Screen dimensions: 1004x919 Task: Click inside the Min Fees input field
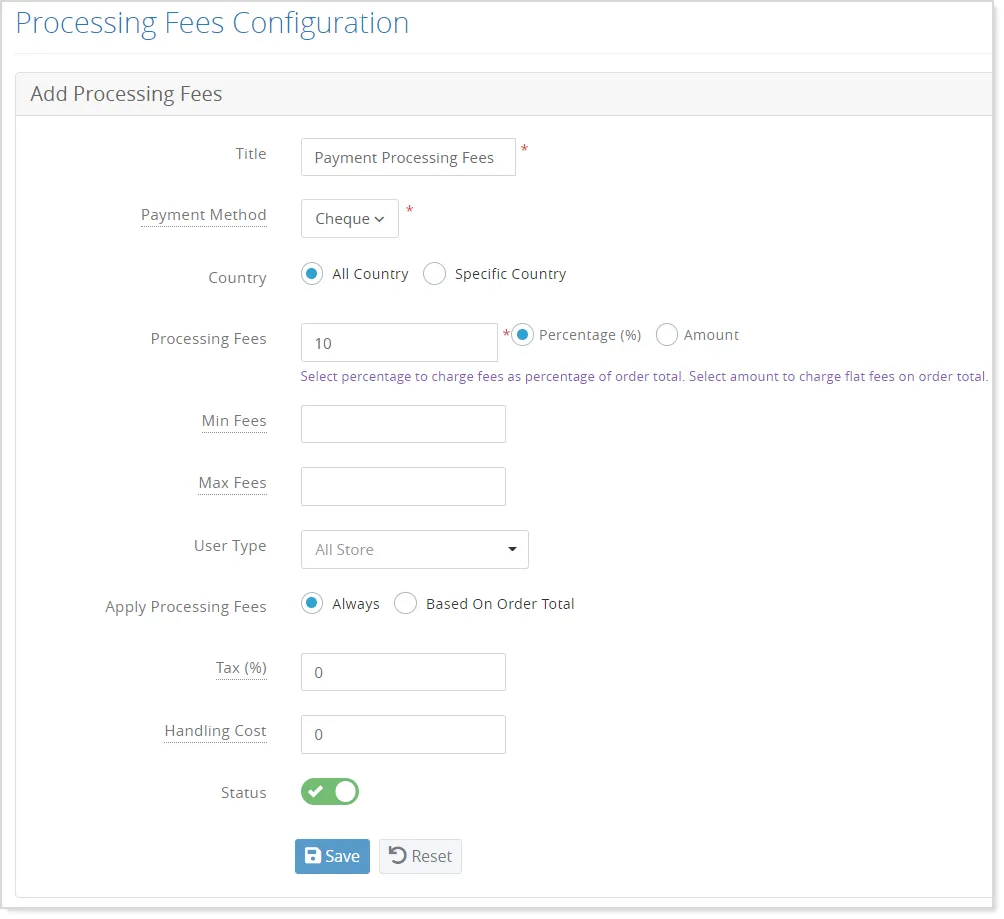pyautogui.click(x=403, y=423)
